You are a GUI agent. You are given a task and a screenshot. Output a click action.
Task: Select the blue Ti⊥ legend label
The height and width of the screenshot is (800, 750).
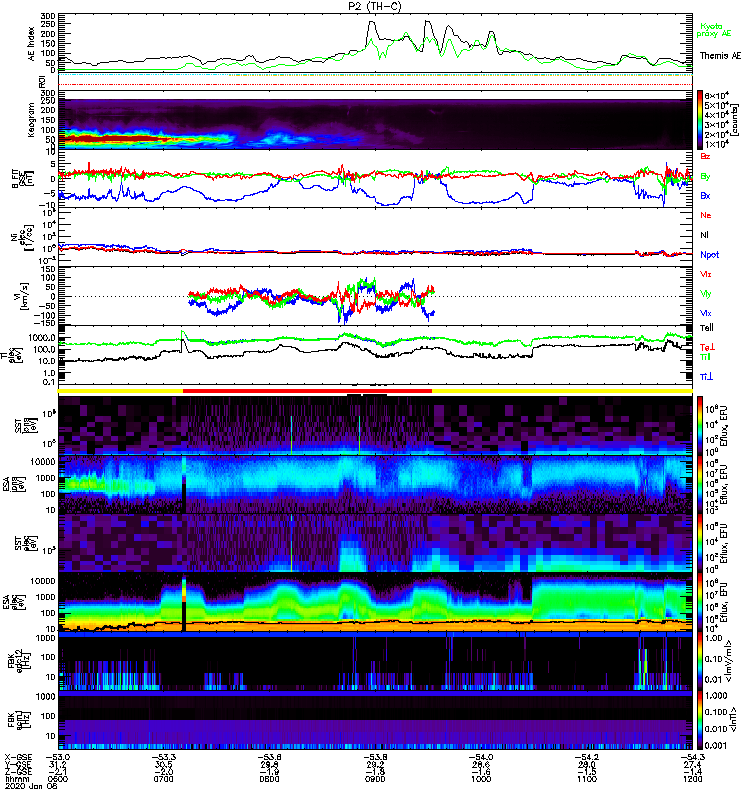coord(706,377)
